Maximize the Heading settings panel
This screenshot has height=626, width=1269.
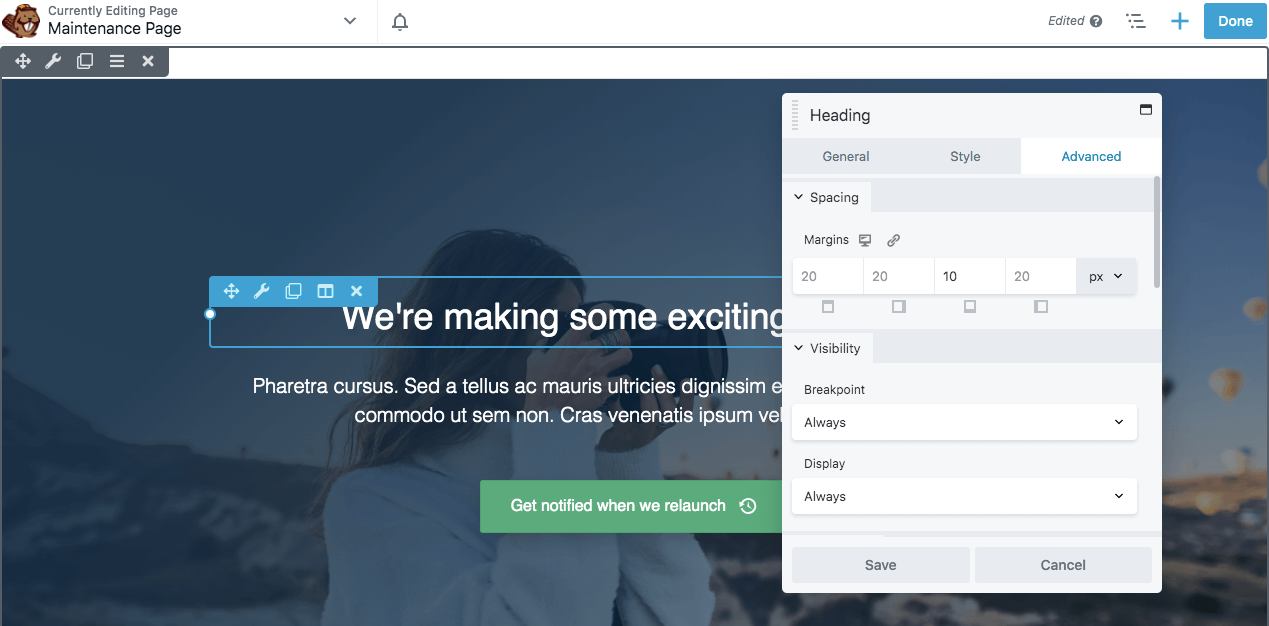1146,110
